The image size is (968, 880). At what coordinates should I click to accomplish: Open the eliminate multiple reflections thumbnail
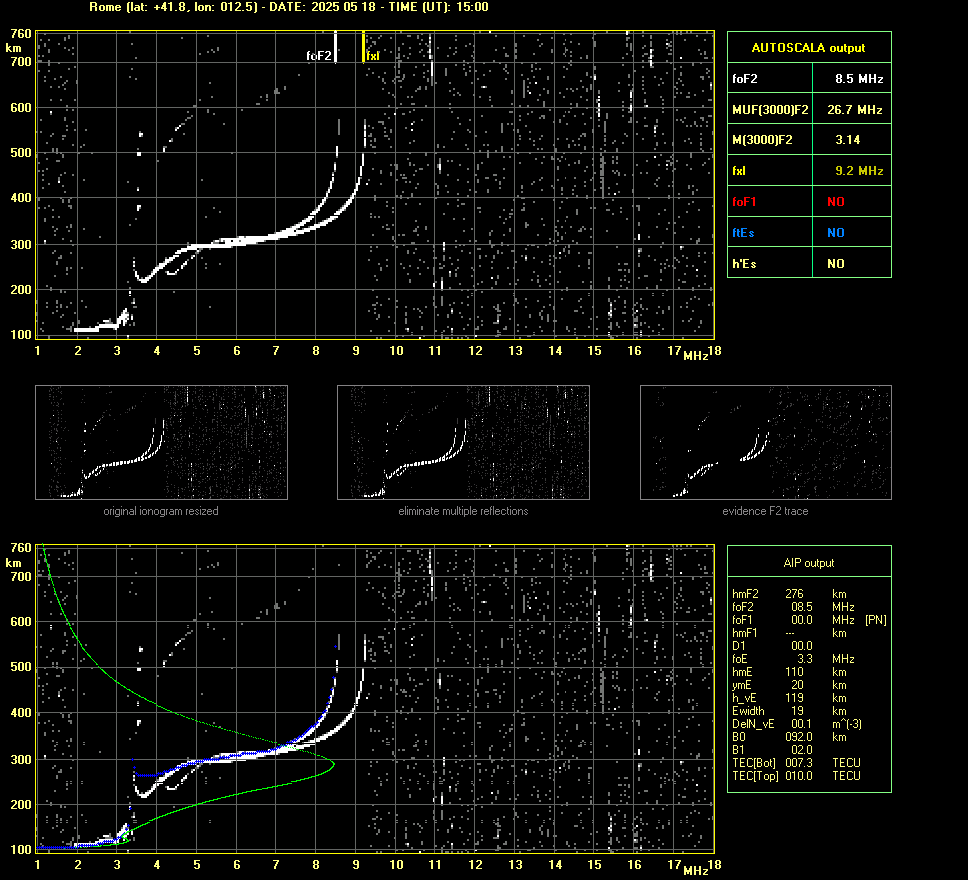463,442
